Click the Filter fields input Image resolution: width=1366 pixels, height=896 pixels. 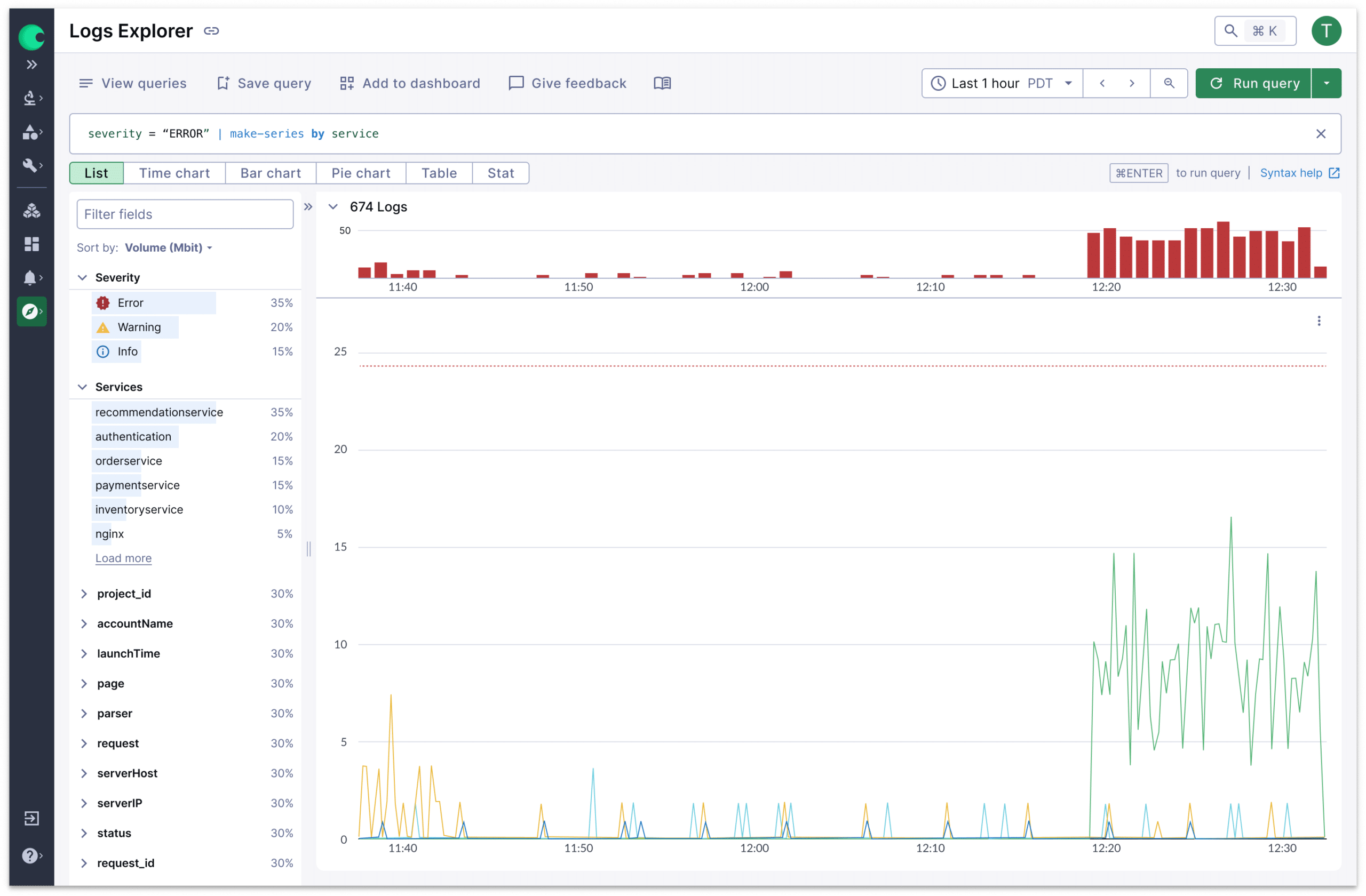[x=185, y=214]
